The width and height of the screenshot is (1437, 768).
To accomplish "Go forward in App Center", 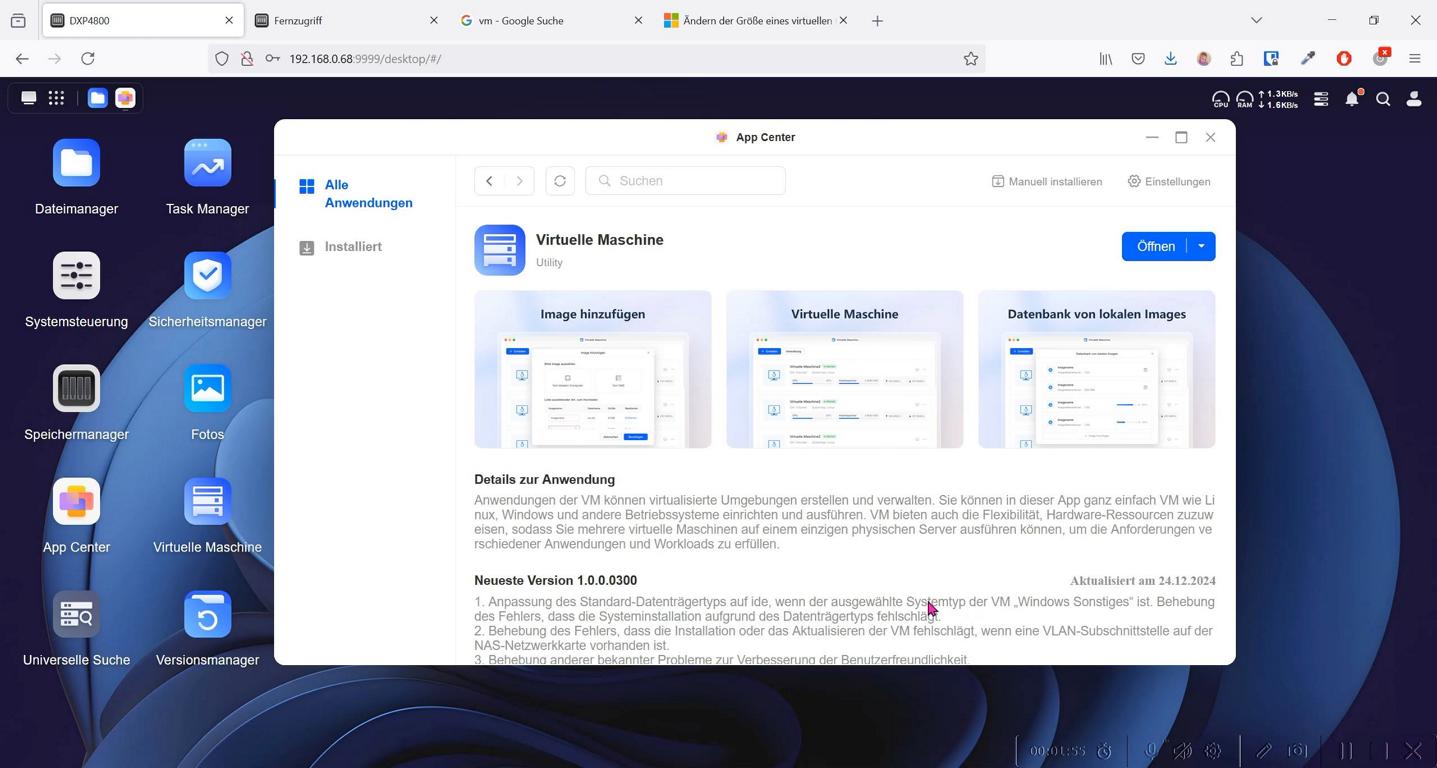I will pyautogui.click(x=519, y=181).
